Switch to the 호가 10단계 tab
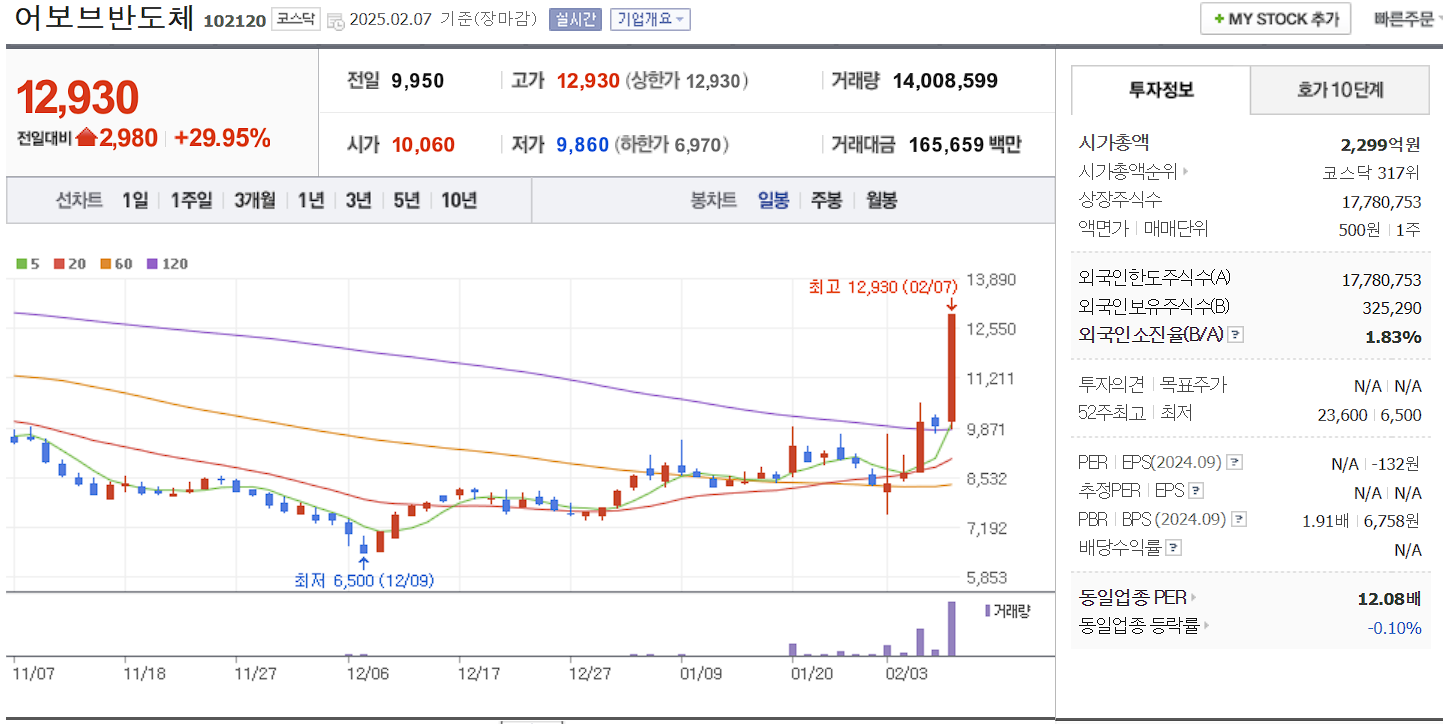 (x=1338, y=90)
